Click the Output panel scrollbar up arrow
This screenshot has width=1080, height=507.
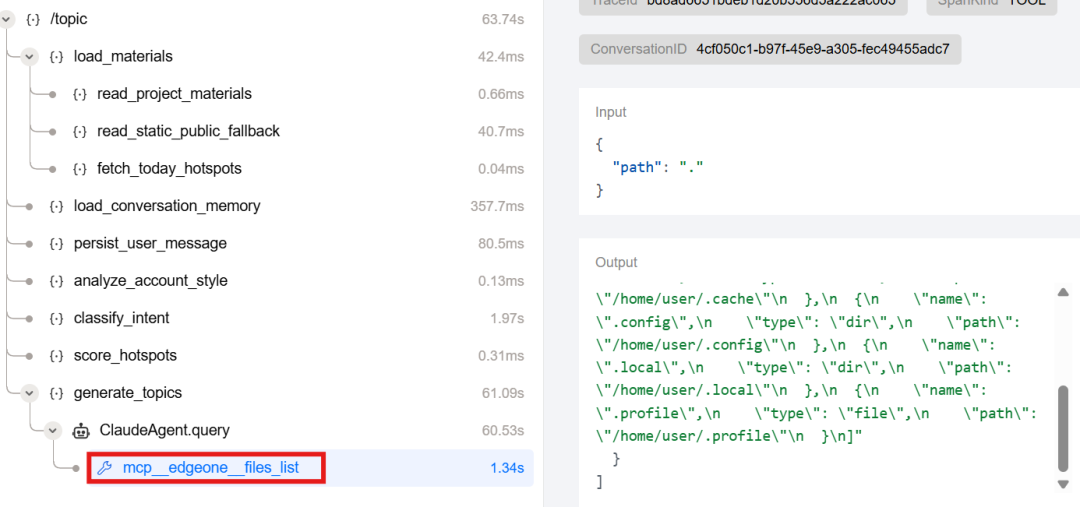coord(1063,292)
